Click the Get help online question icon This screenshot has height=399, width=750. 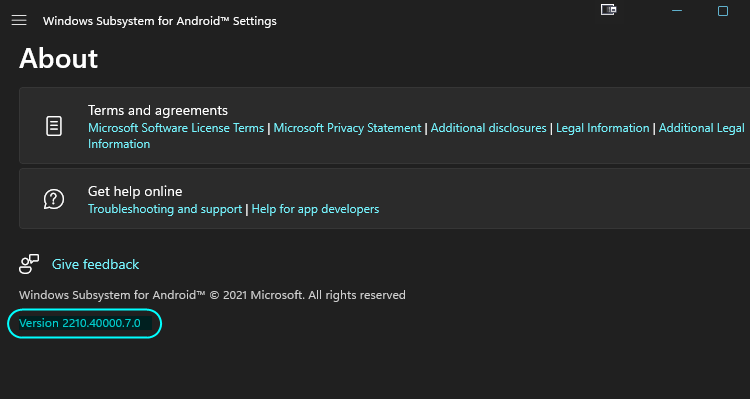[54, 199]
